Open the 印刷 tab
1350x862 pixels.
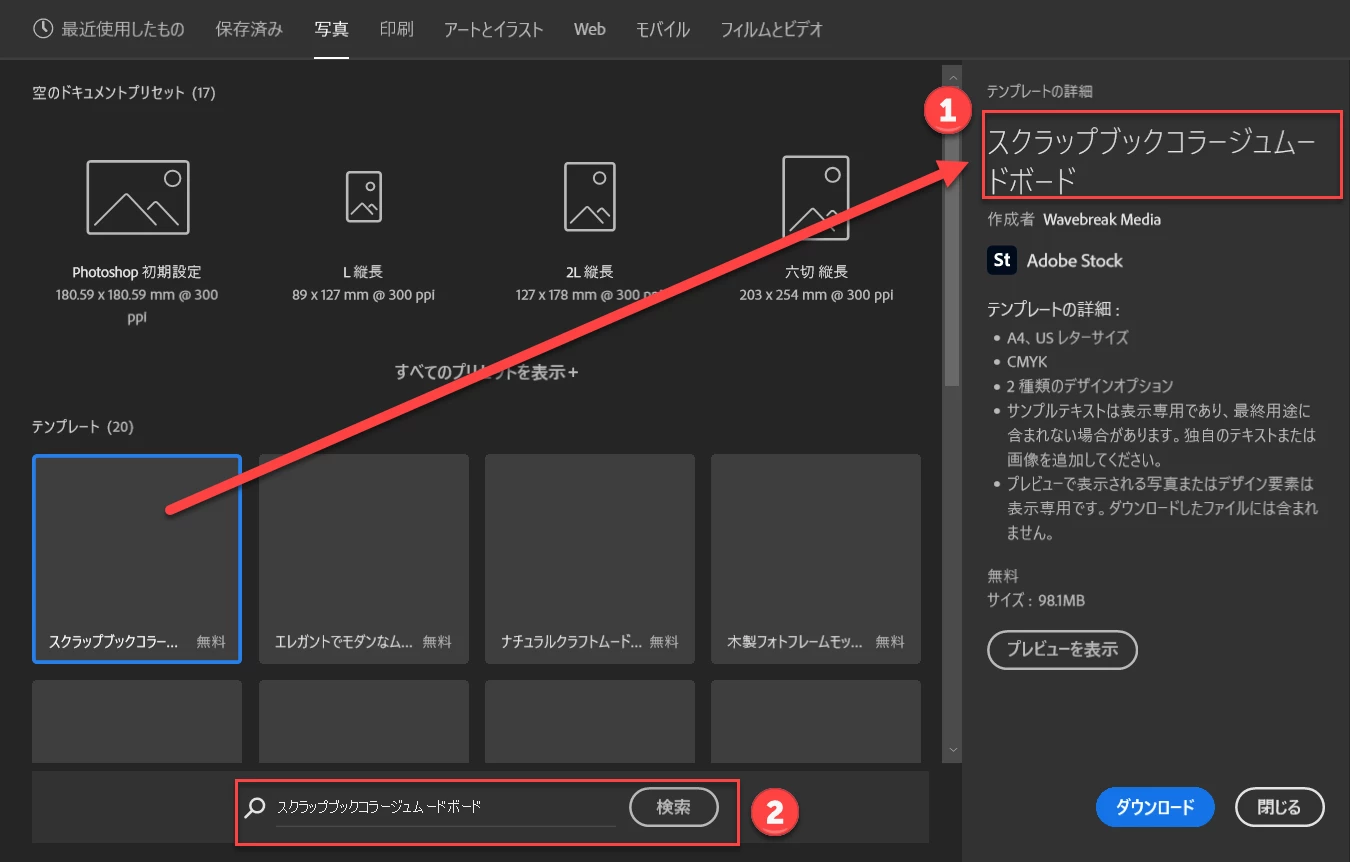click(396, 29)
